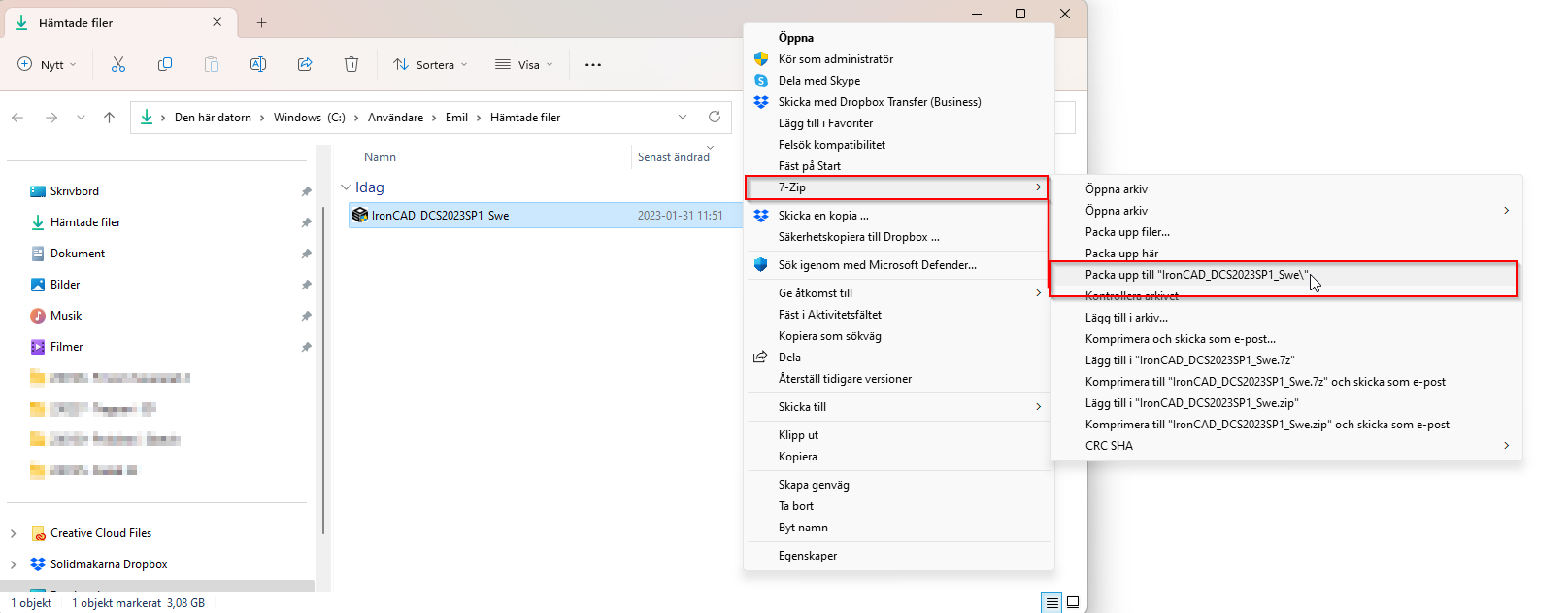Viewport: 1568px width, 613px height.
Task: Refresh the Hämtade filer folder view
Action: pyautogui.click(x=715, y=117)
